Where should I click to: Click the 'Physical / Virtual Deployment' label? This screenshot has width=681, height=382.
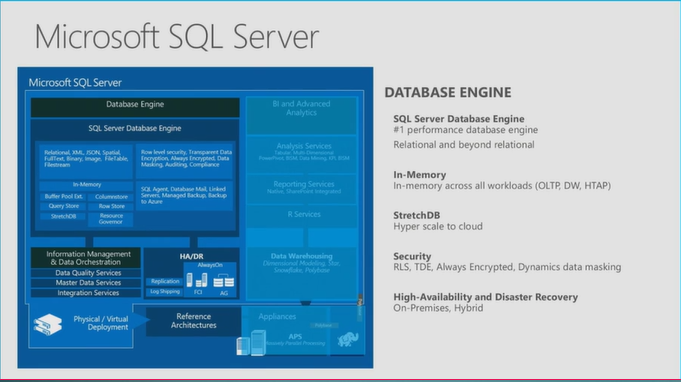point(101,323)
